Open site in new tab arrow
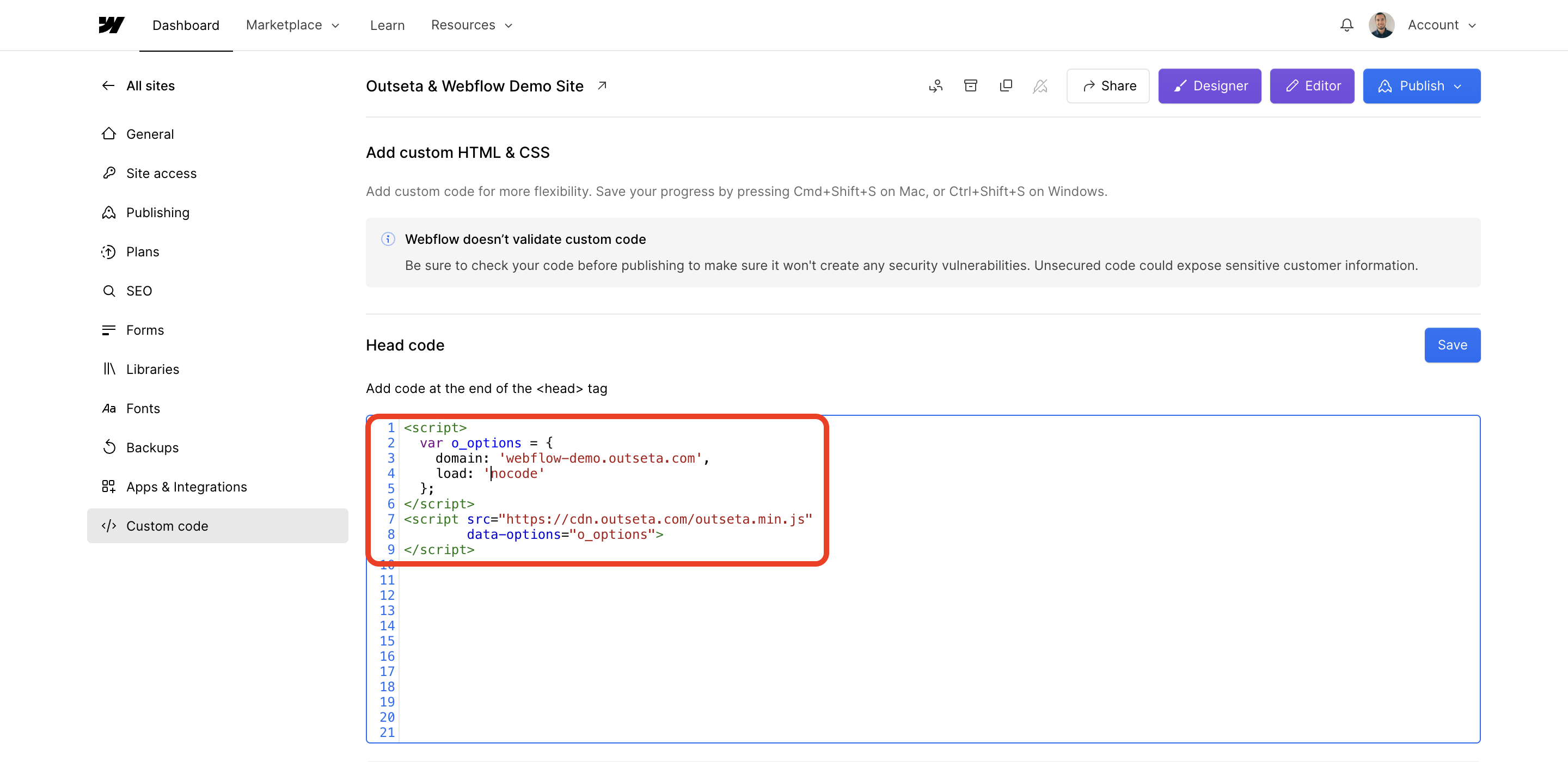The width and height of the screenshot is (1568, 762). click(x=602, y=86)
